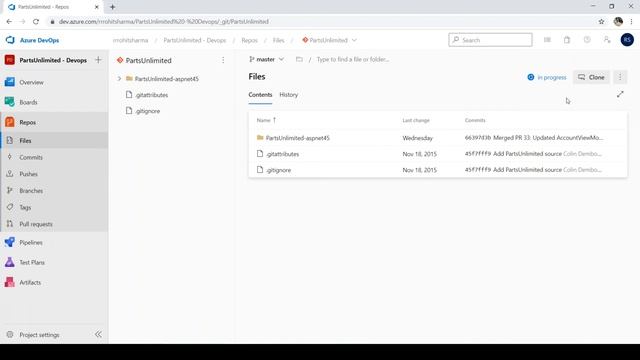Image resolution: width=640 pixels, height=360 pixels.
Task: Go to Commits page
Action: [x=31, y=157]
